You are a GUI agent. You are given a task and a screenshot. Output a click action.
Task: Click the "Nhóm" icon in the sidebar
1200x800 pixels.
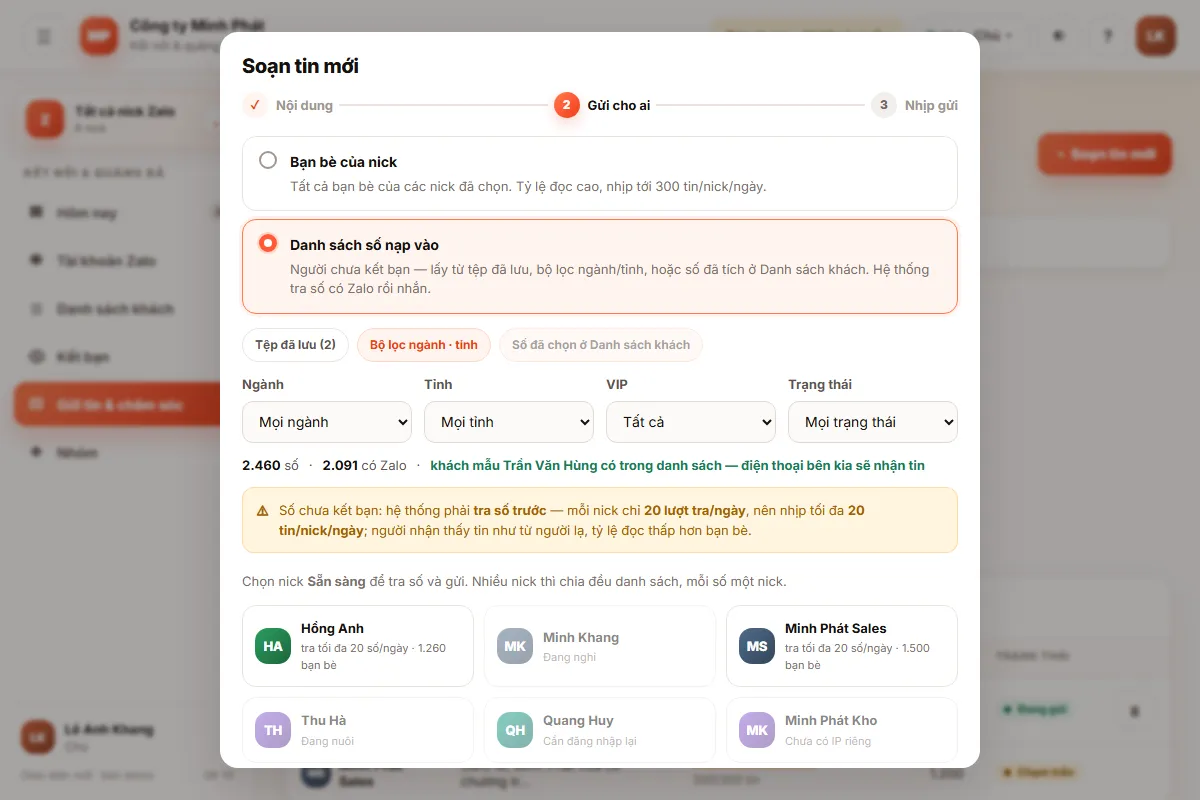point(37,452)
